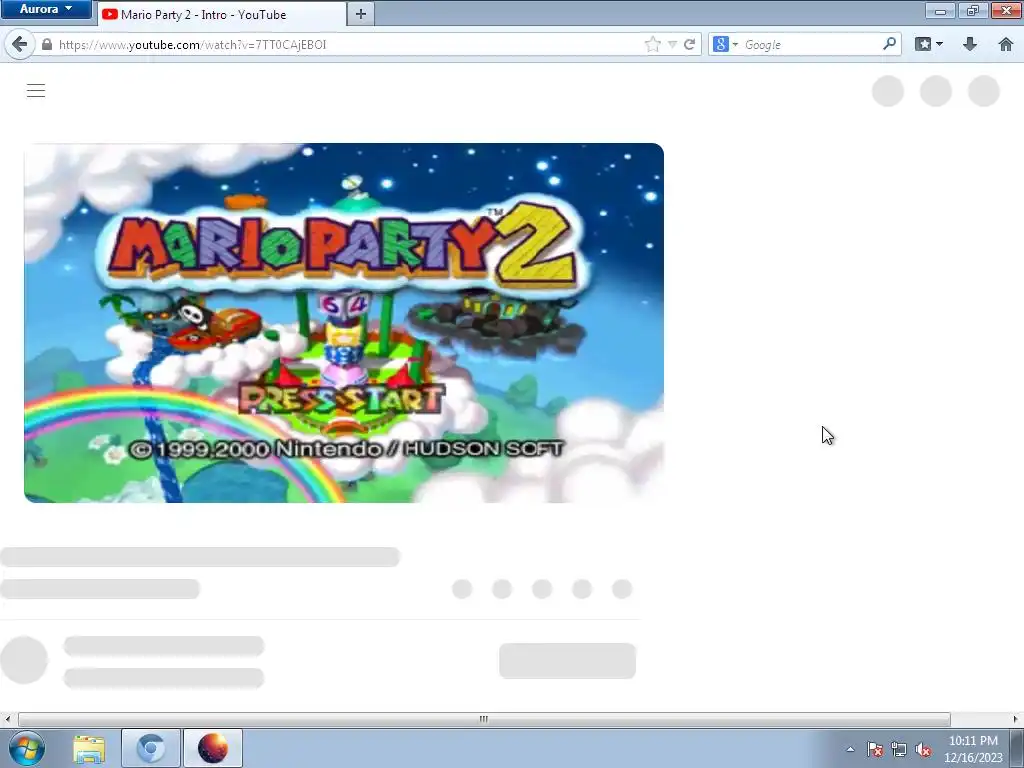Open the URL history dropdown arrow

[672, 44]
